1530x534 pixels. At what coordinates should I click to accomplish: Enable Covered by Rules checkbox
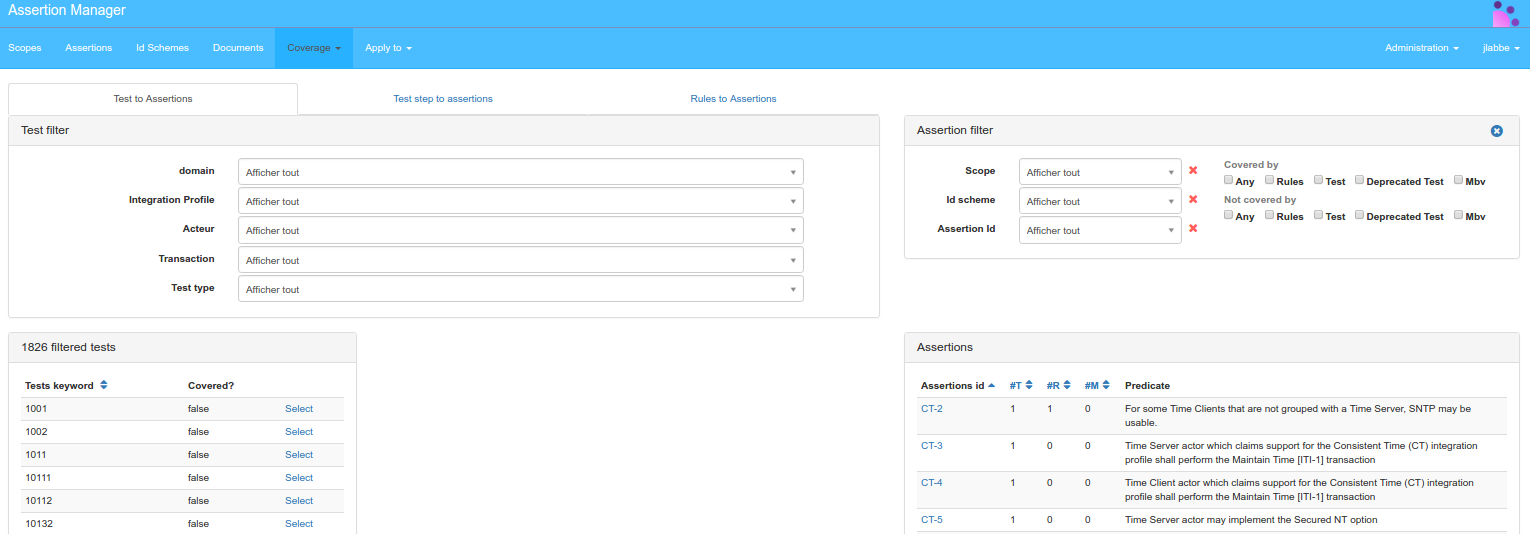click(1269, 180)
